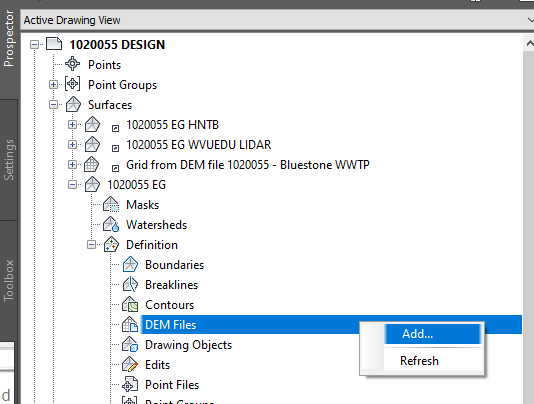Click the Surfaces collection icon
This screenshot has height=404, width=534.
pyautogui.click(x=73, y=104)
